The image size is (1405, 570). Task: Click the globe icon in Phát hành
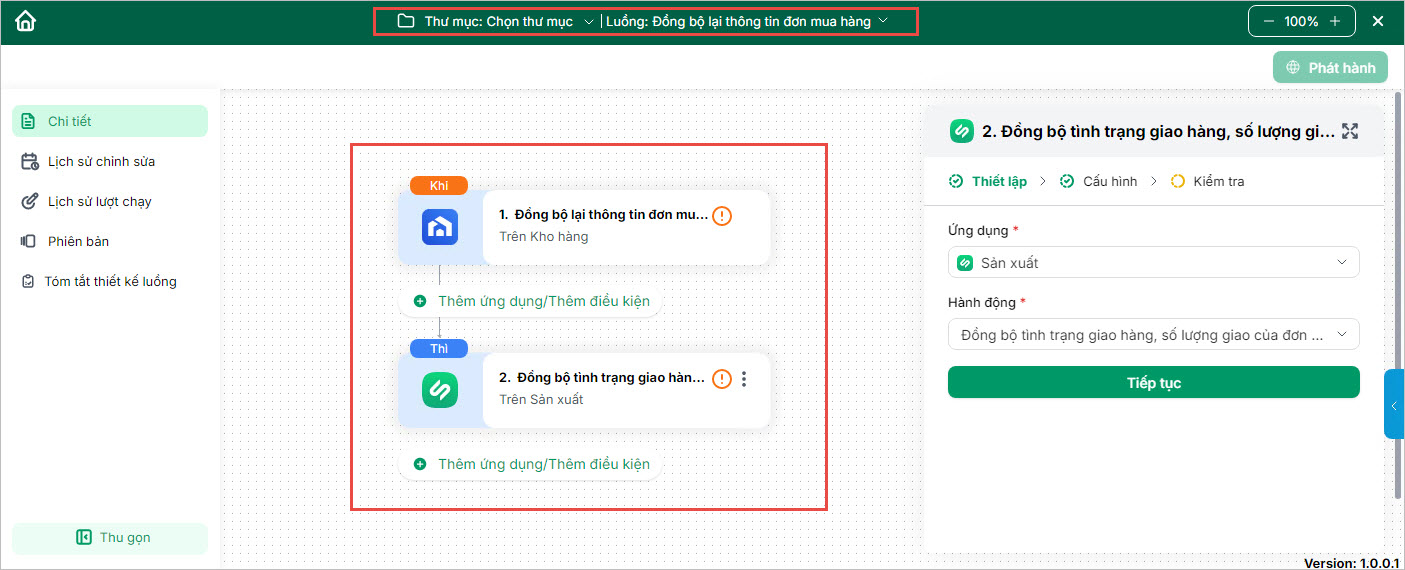point(1292,68)
